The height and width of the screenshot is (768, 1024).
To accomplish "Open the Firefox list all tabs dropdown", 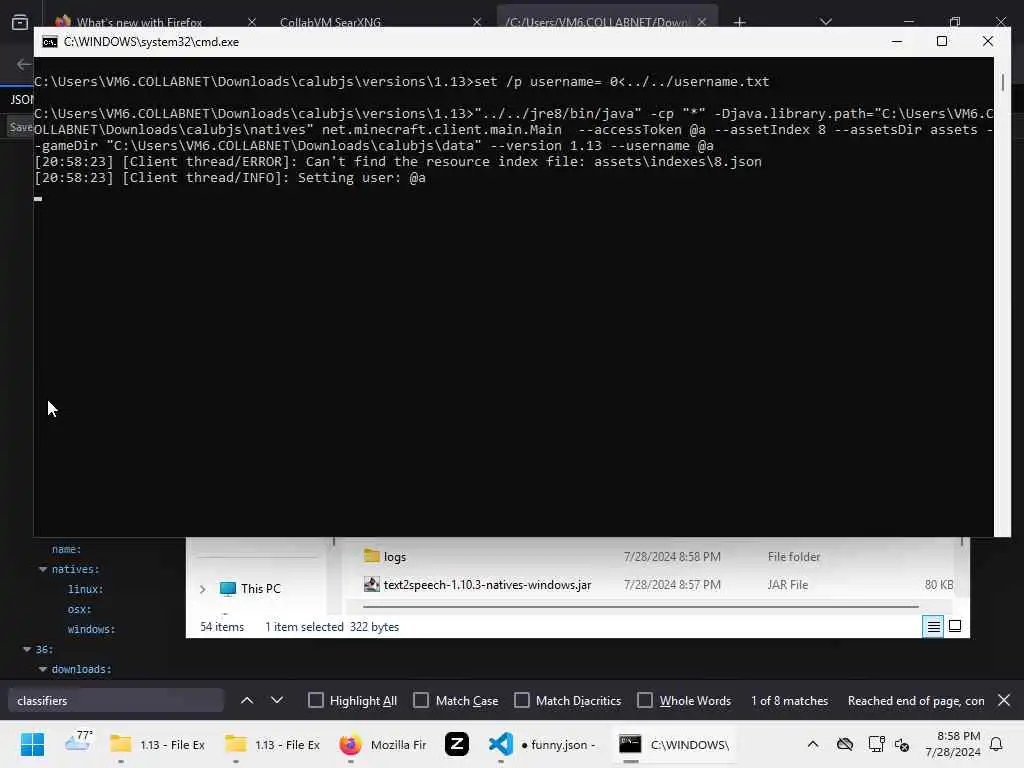I will [x=825, y=22].
